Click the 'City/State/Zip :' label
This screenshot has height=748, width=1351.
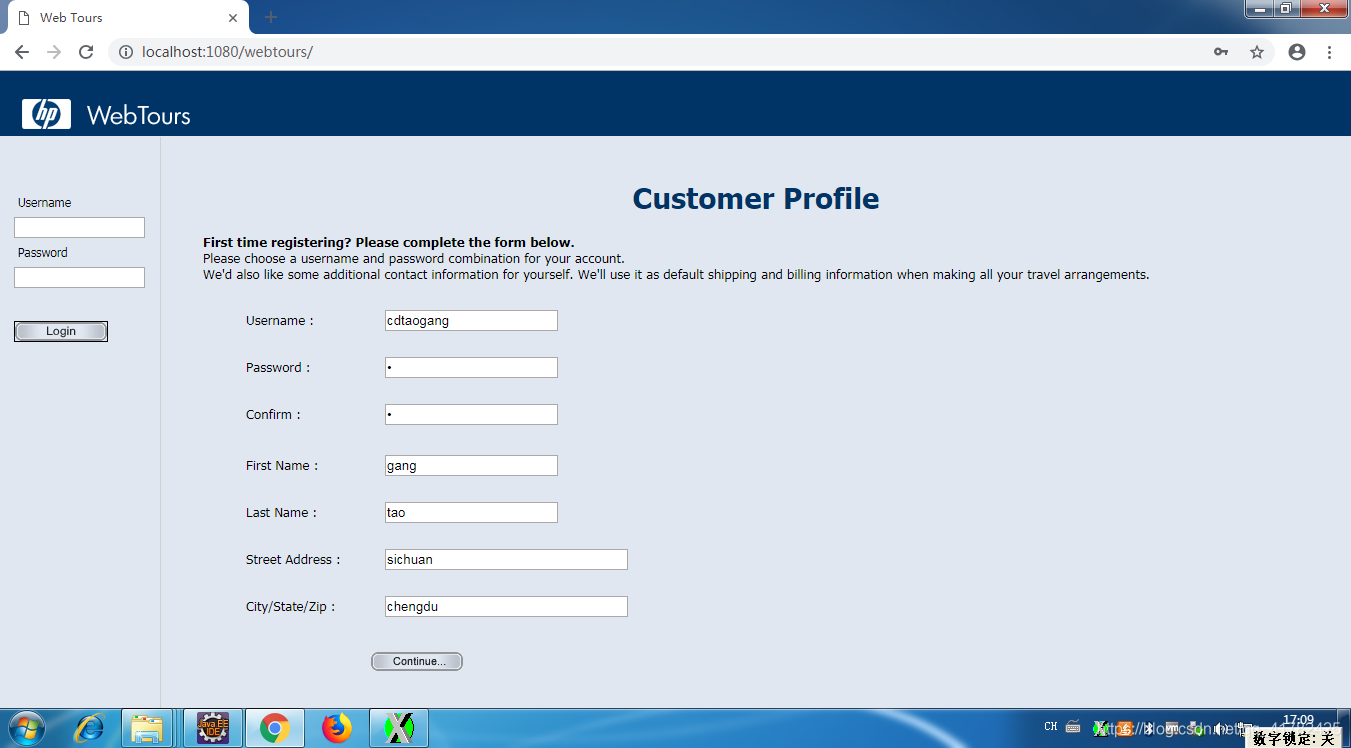[290, 607]
